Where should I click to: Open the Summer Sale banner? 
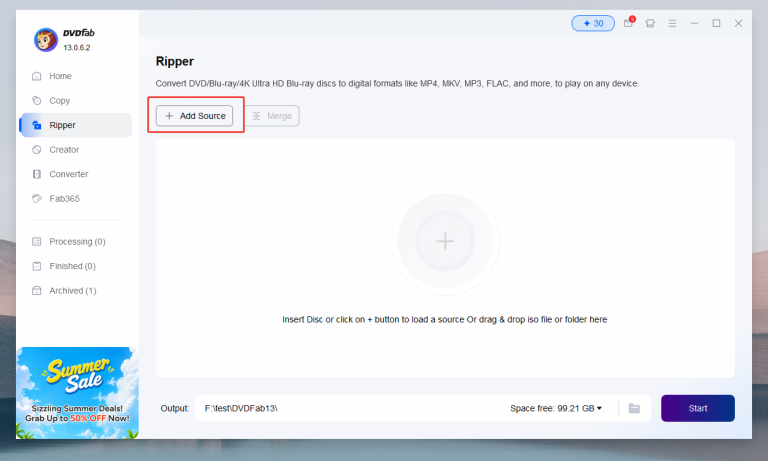coord(77,392)
